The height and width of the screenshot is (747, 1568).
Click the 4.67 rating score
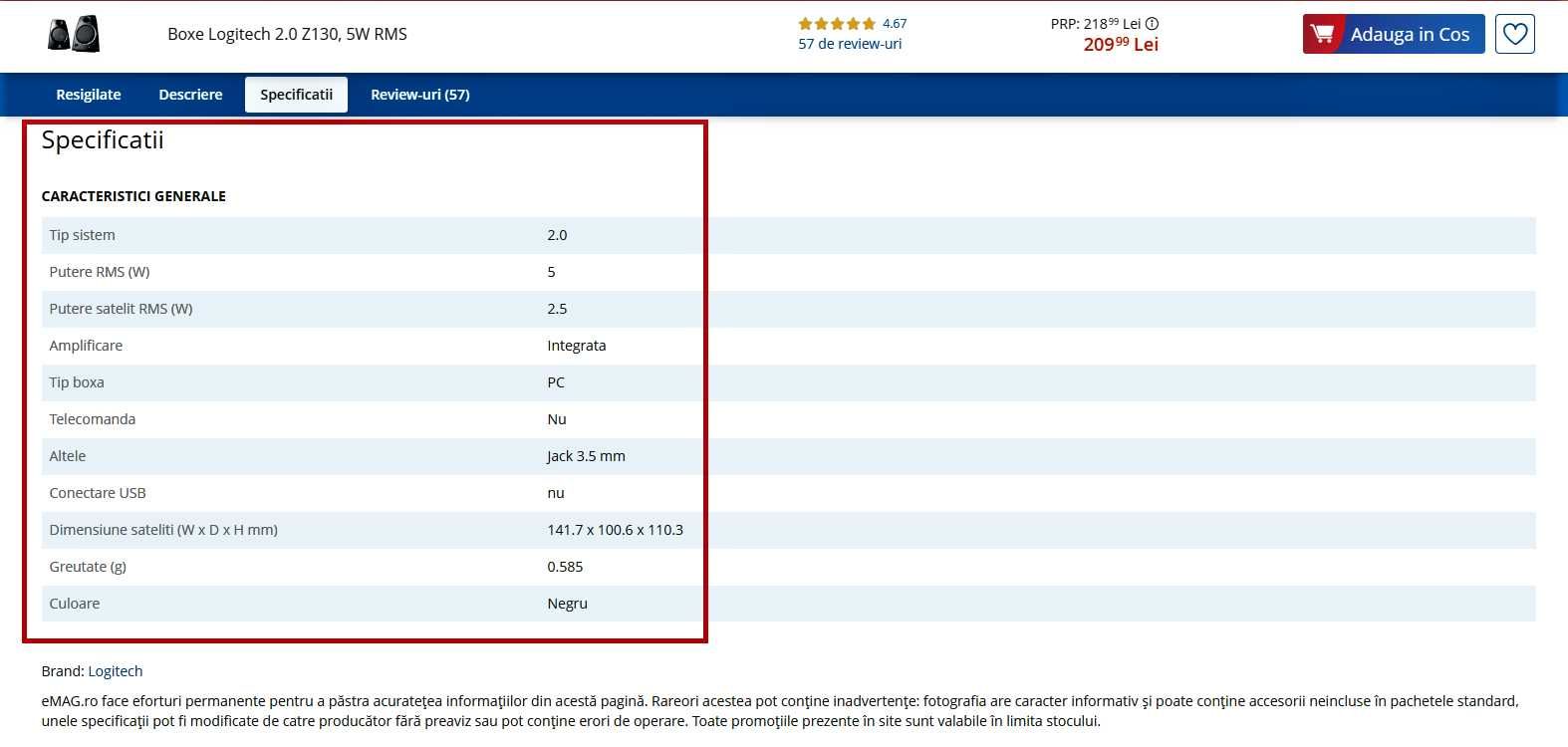pyautogui.click(x=895, y=24)
